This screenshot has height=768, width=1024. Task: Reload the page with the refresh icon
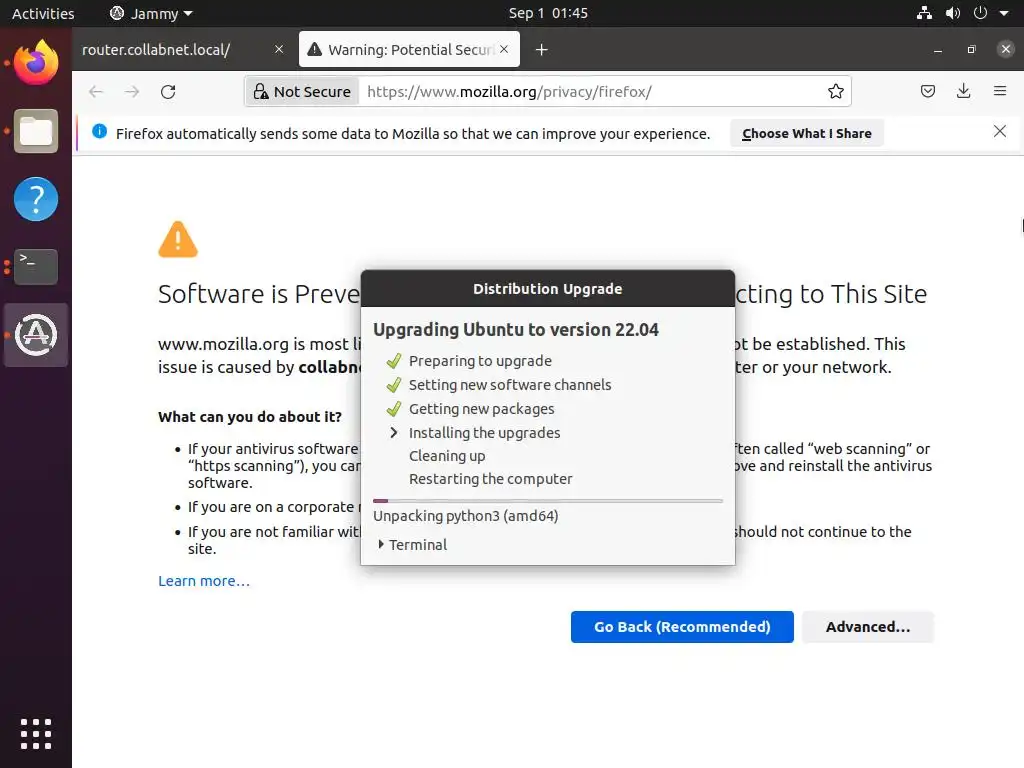168,92
